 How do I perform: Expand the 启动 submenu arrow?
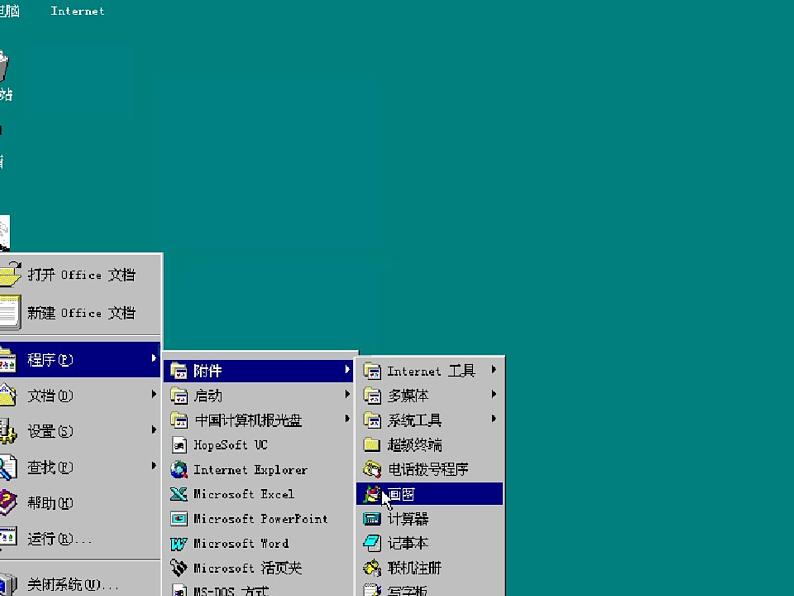(347, 394)
